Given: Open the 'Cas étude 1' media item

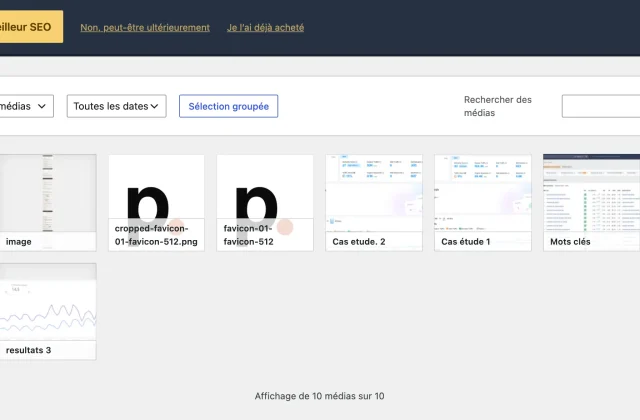Looking at the screenshot, I should (483, 202).
